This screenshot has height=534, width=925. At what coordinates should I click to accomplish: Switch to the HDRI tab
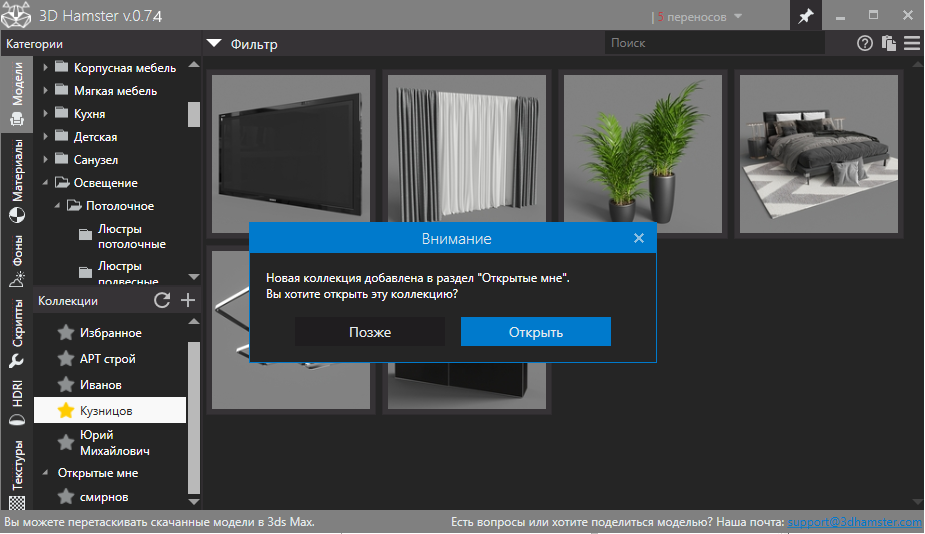17,403
